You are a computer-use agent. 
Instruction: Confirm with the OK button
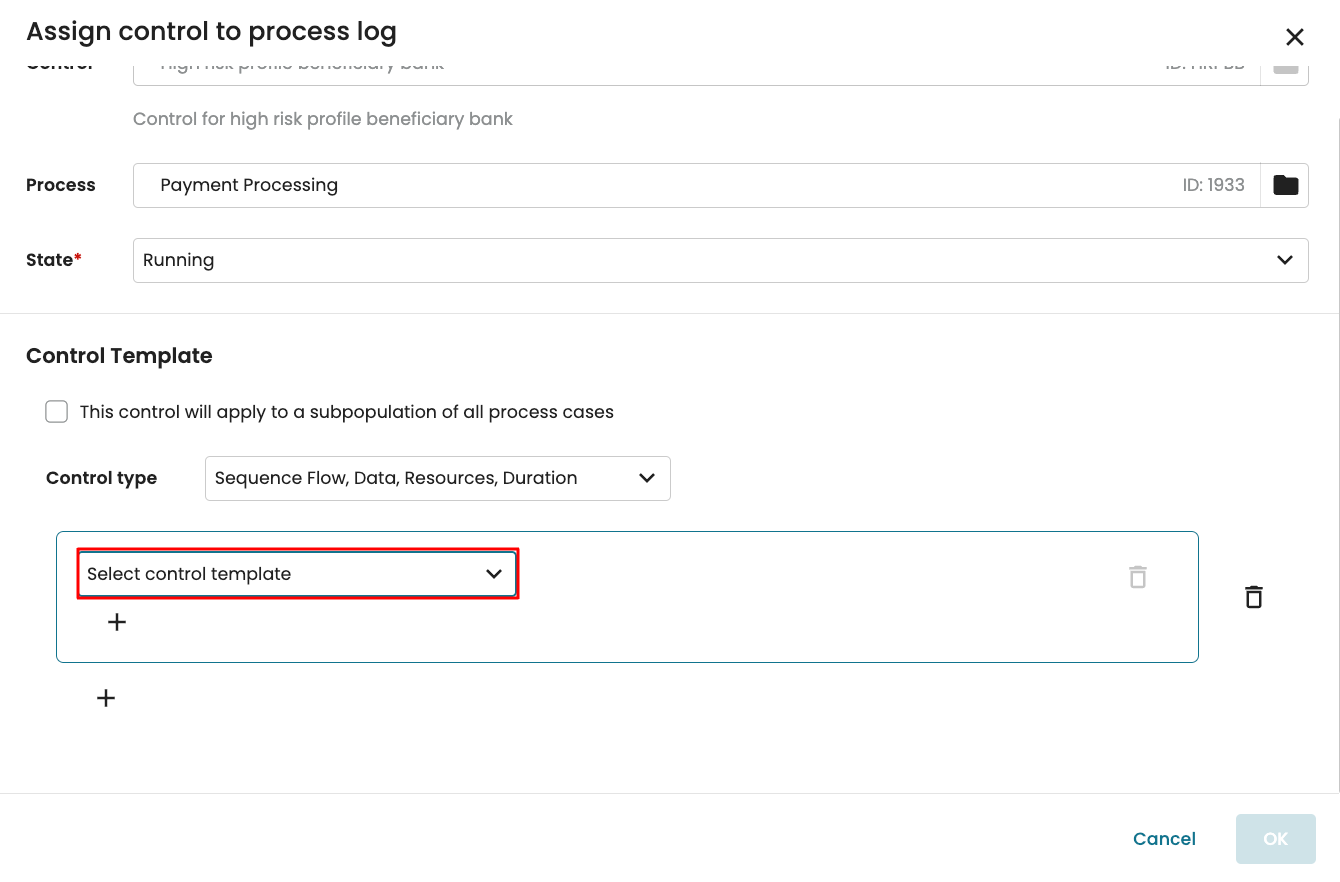[x=1275, y=839]
